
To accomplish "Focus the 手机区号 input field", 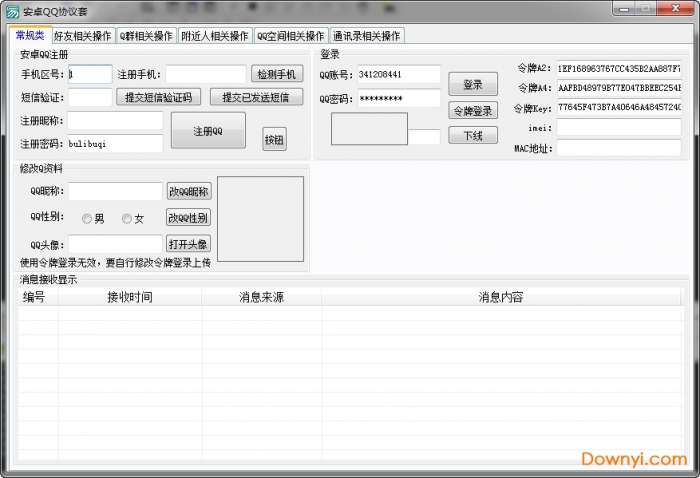I will tap(90, 74).
